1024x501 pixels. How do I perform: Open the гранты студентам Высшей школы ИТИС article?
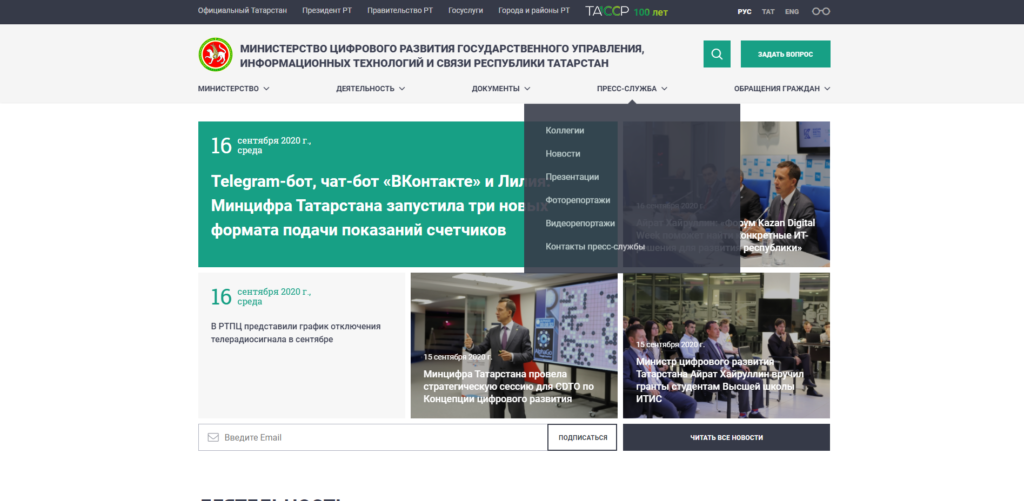(x=726, y=346)
